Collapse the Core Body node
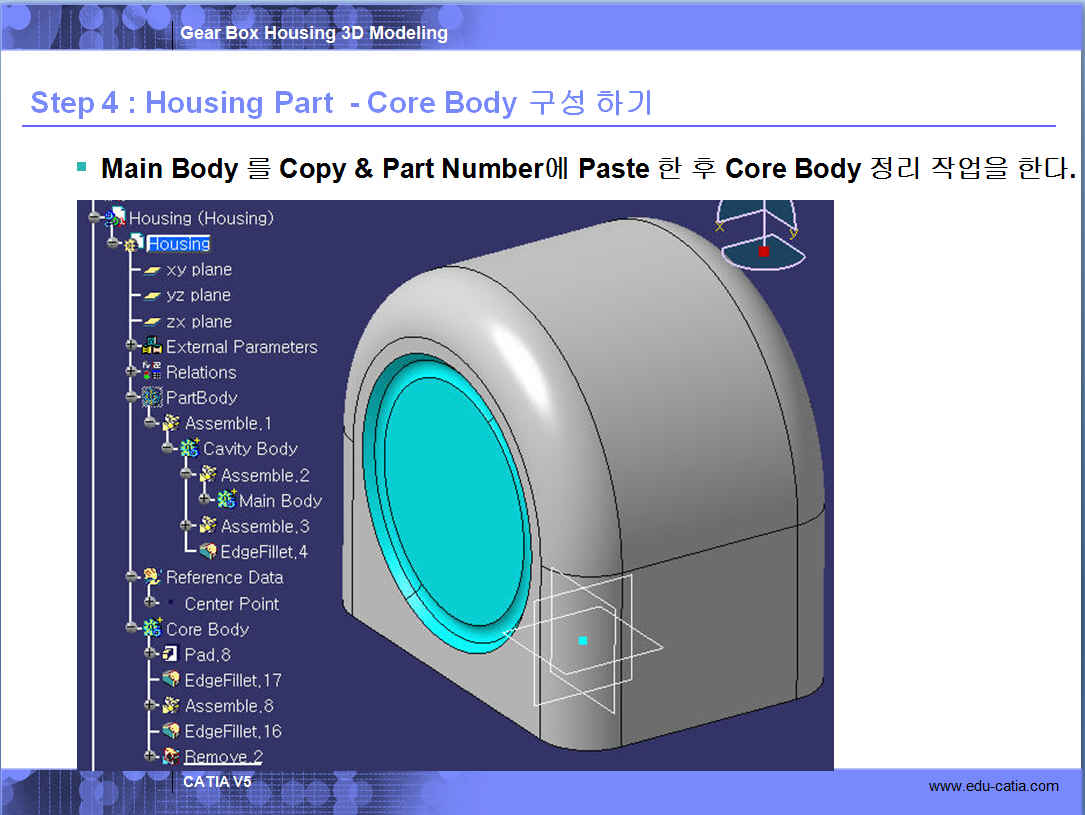1085x815 pixels. [131, 629]
